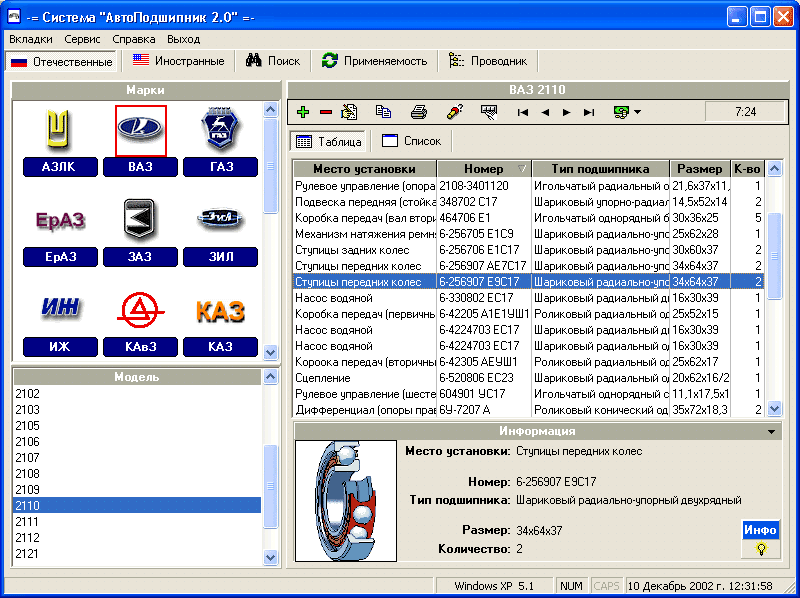Click the copy icon in toolbar
Viewport: 800px width, 598px height.
383,112
